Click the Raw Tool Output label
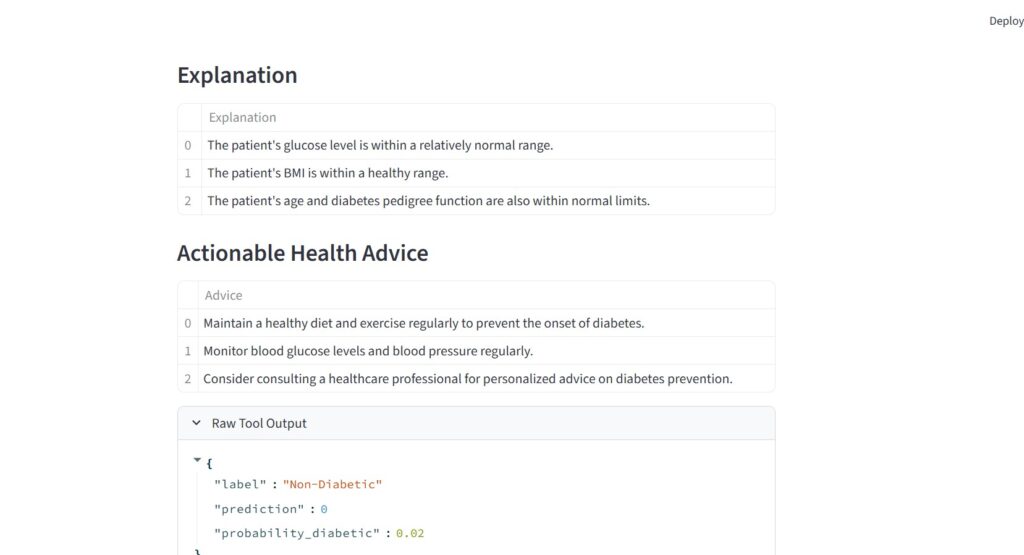This screenshot has height=555, width=1024. click(x=259, y=423)
